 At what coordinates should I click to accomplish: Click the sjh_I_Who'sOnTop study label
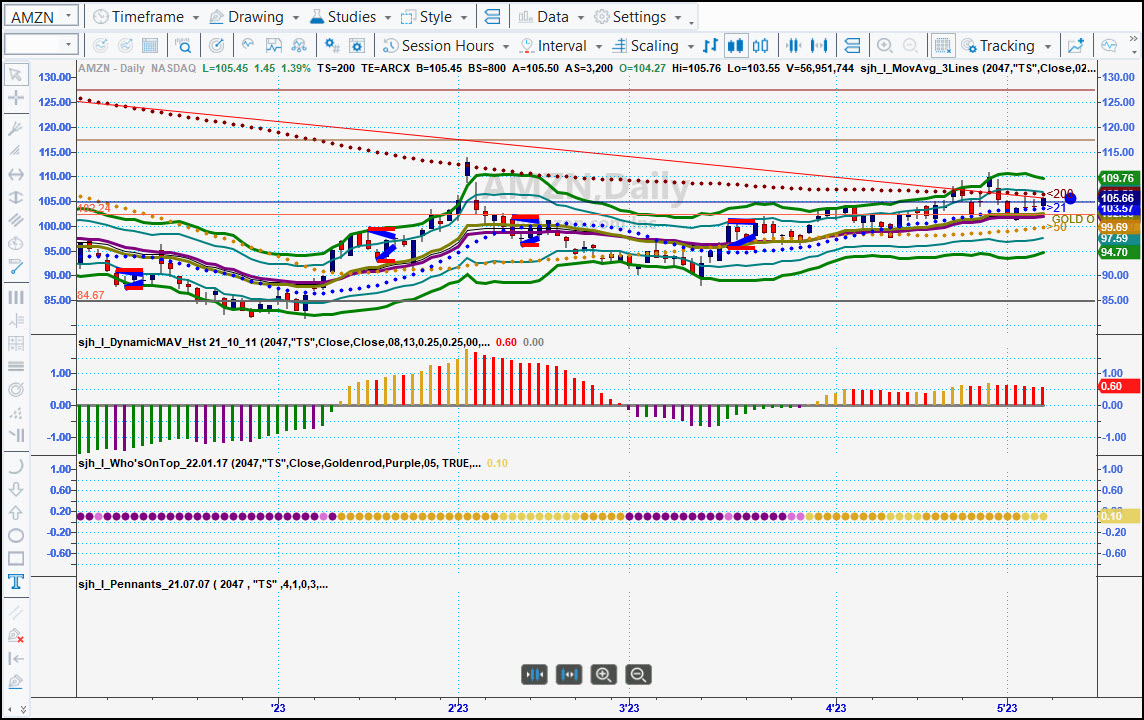tap(279, 463)
